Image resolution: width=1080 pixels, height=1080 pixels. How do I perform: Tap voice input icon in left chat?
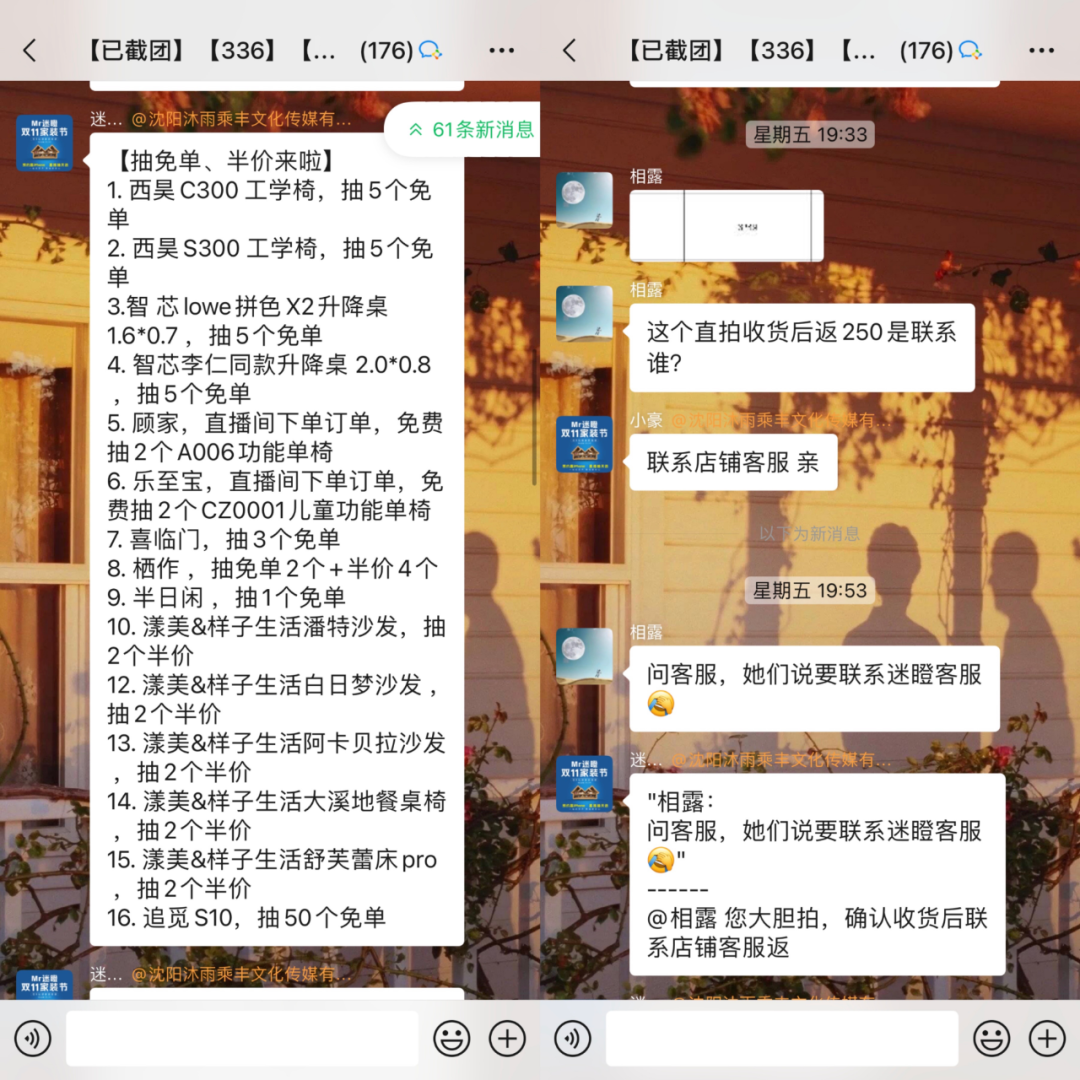(32, 1039)
